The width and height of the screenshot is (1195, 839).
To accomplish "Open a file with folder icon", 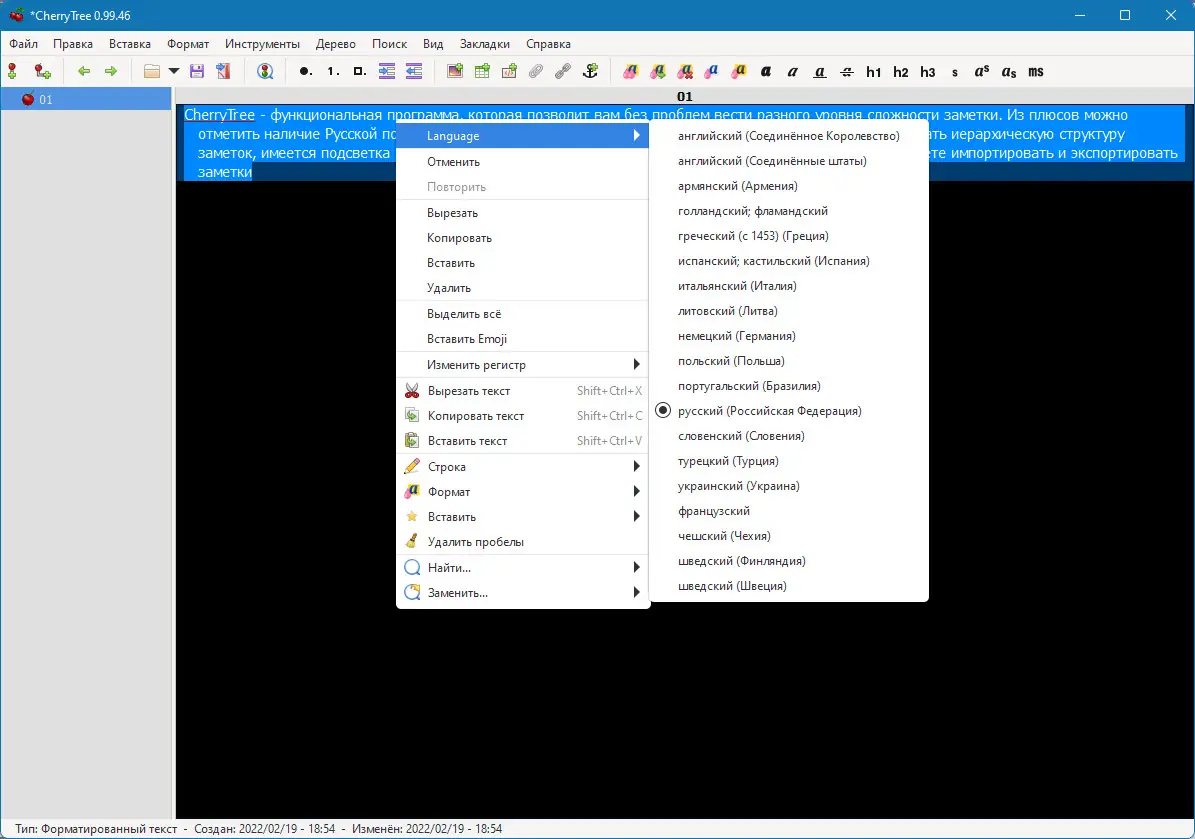I will (x=152, y=72).
